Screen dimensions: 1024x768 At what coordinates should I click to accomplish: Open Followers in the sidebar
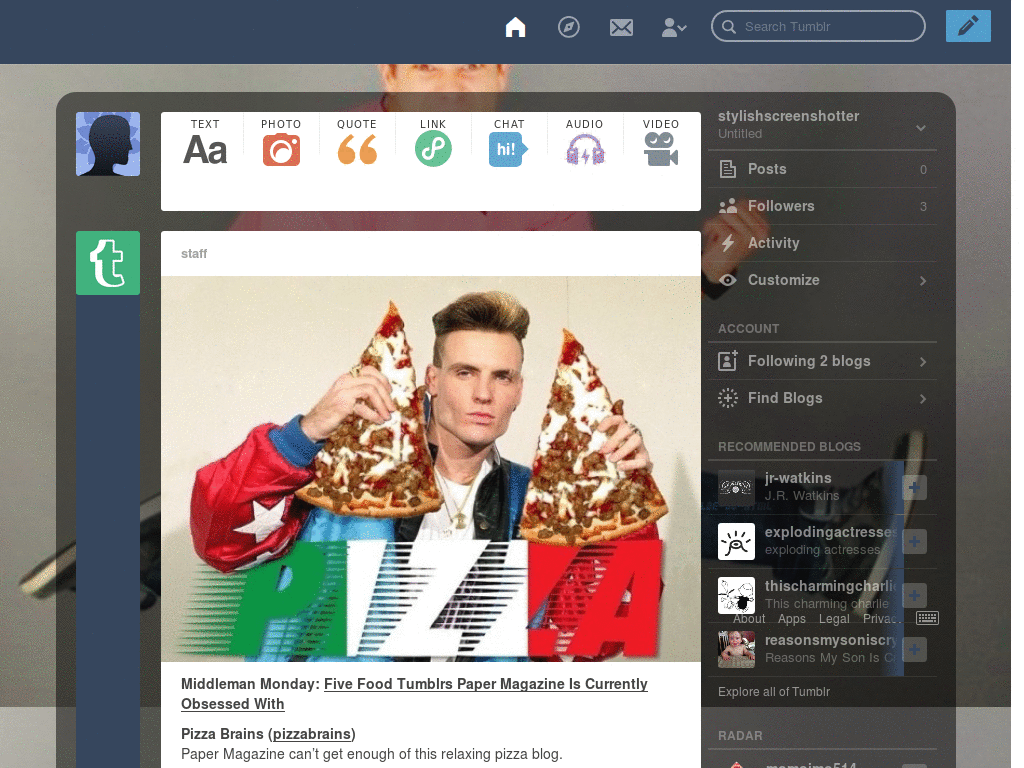[822, 206]
